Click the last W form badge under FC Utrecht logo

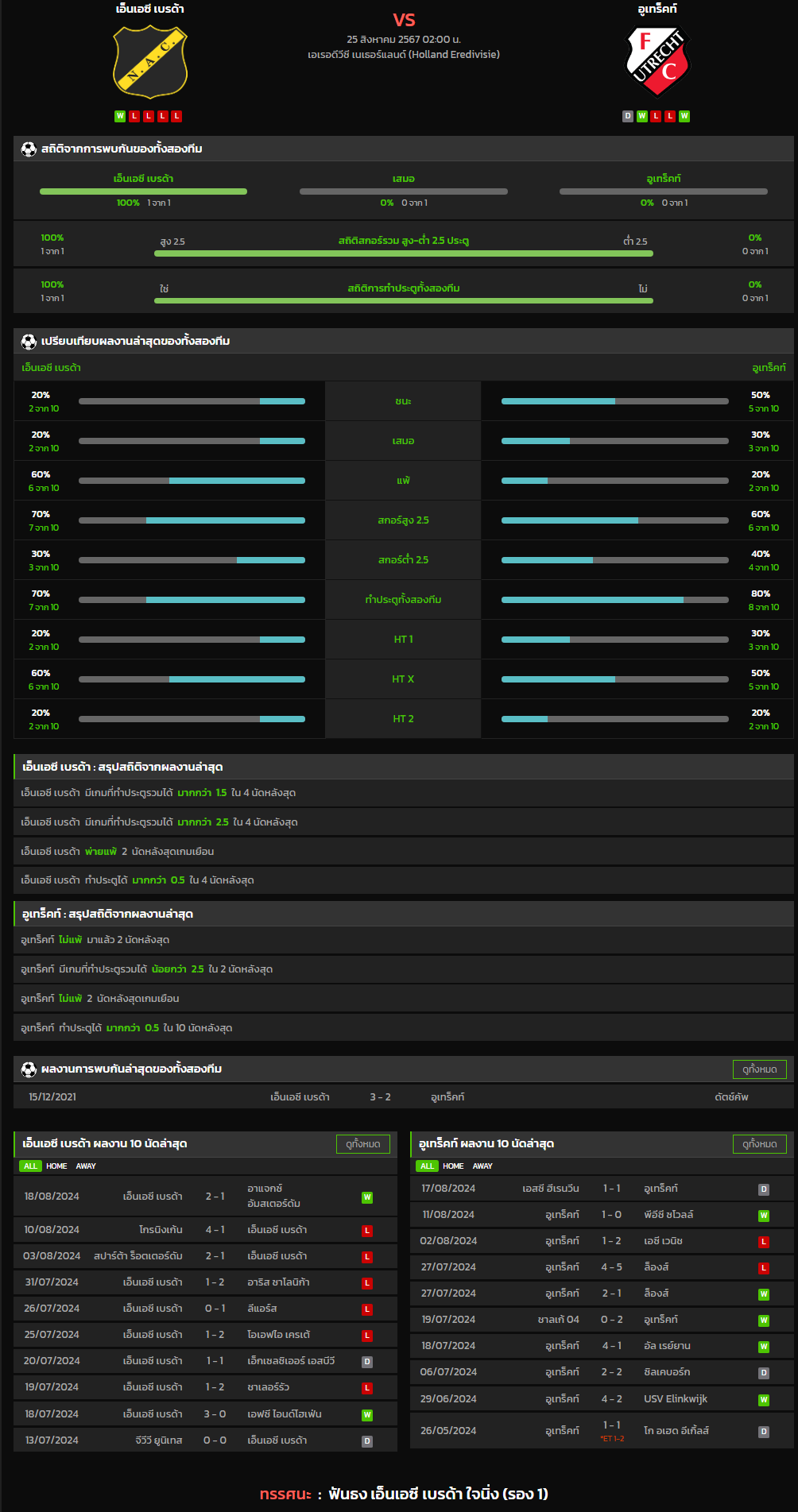(x=684, y=116)
